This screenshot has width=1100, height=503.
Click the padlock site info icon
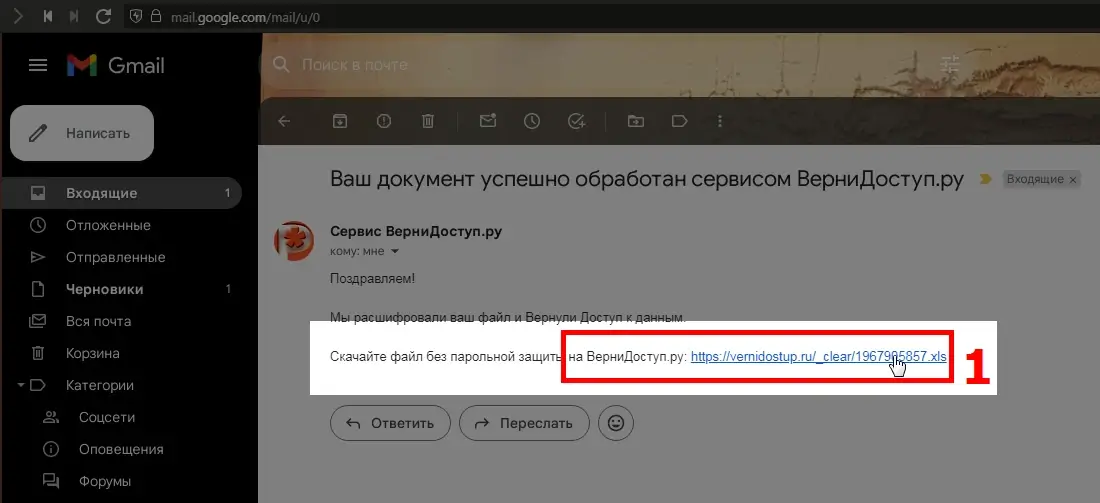tap(156, 16)
